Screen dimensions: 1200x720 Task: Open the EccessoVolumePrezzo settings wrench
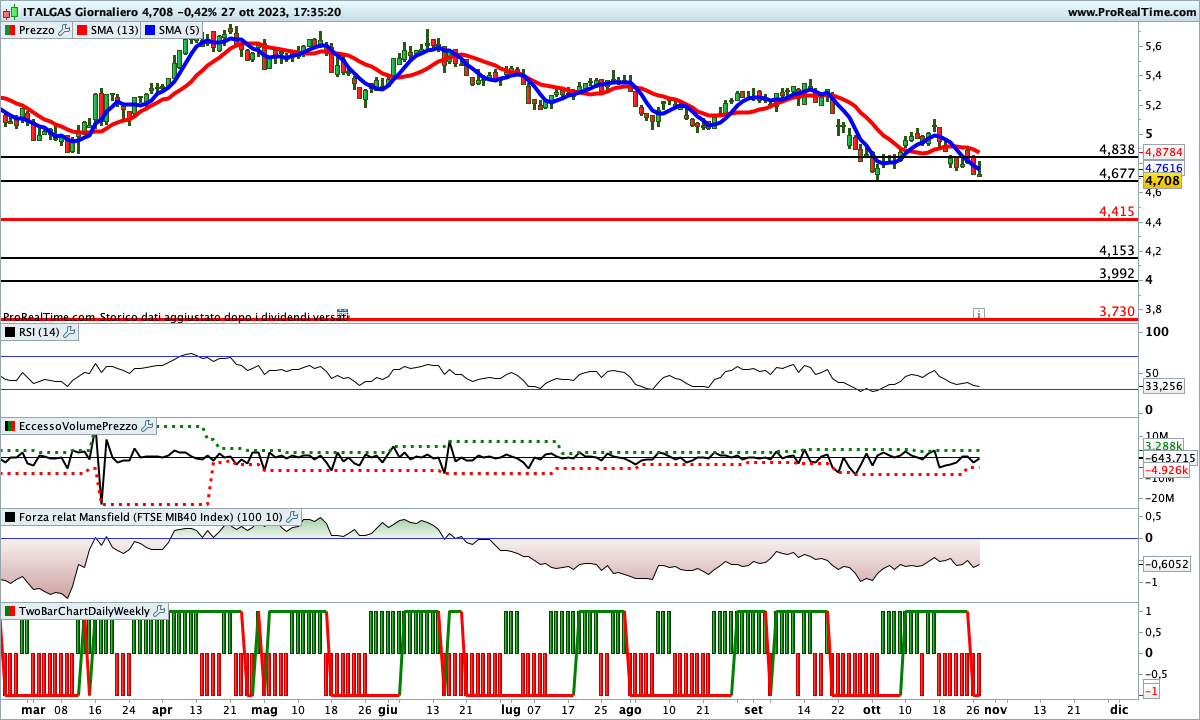(x=148, y=426)
